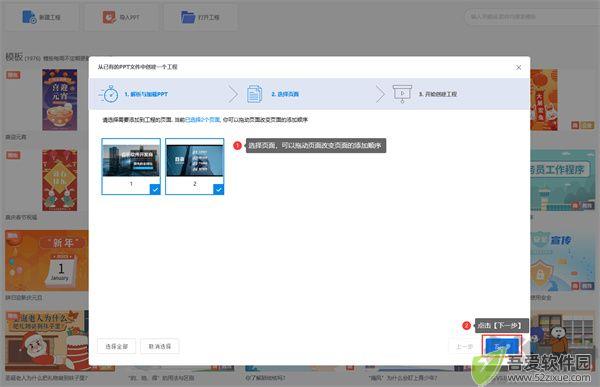Click the open project folder icon (打开工程)
Image resolution: width=600 pixels, height=387 pixels.
(x=188, y=17)
